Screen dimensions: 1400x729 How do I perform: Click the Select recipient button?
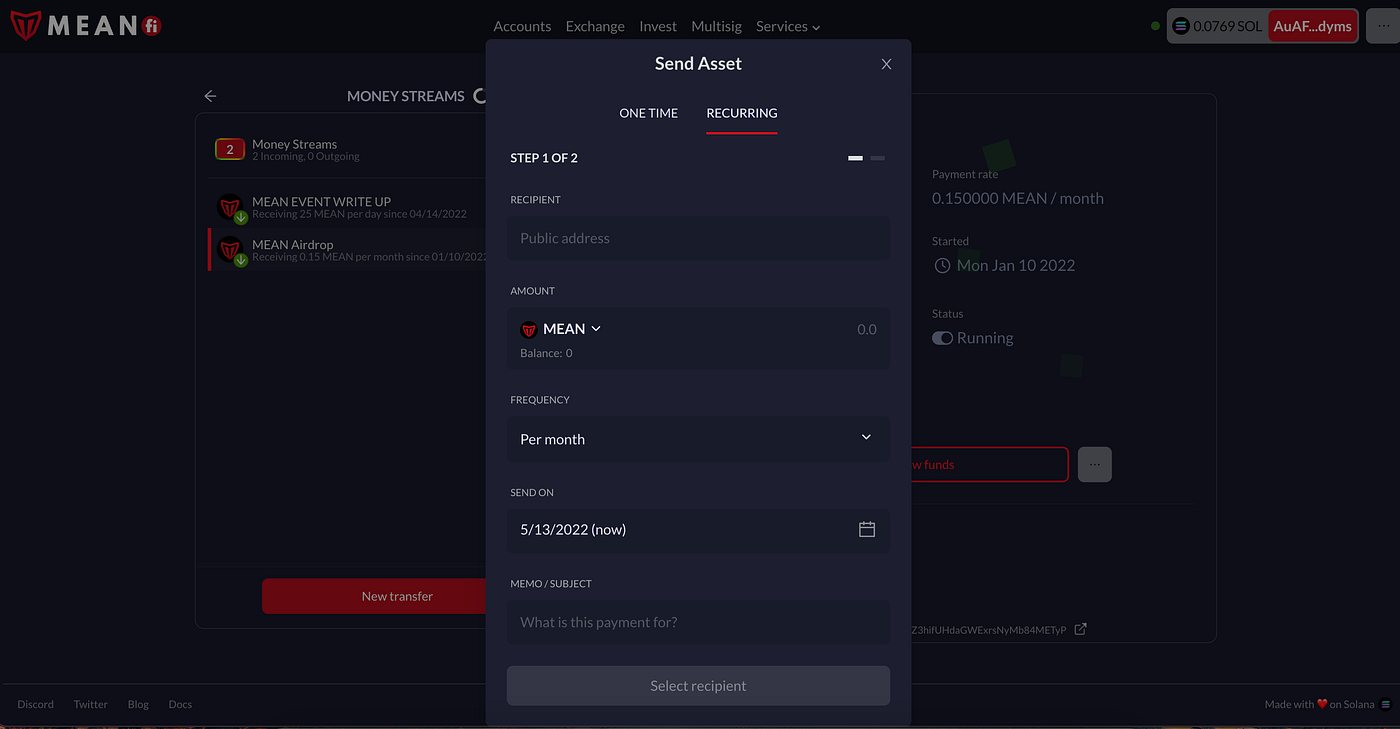(698, 686)
